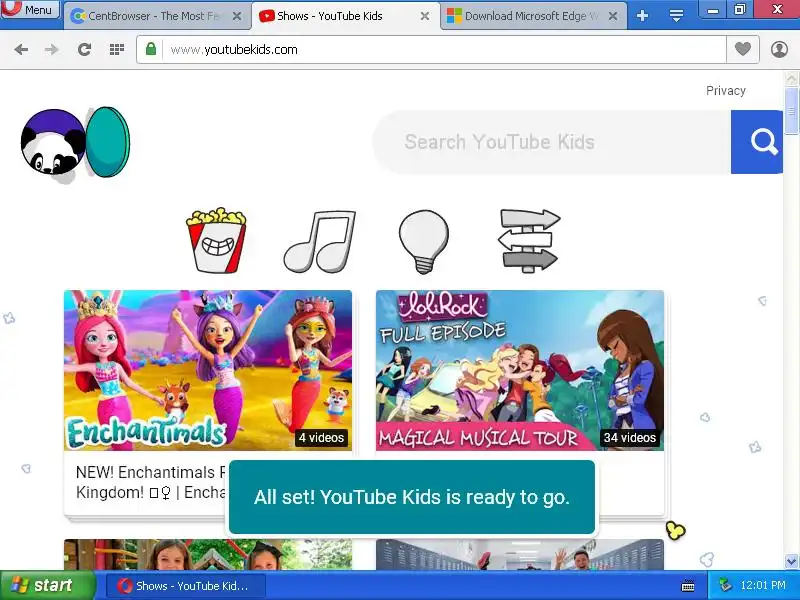Screen dimensions: 800x600
Task: Reload the page with refresh icon
Action: click(84, 49)
